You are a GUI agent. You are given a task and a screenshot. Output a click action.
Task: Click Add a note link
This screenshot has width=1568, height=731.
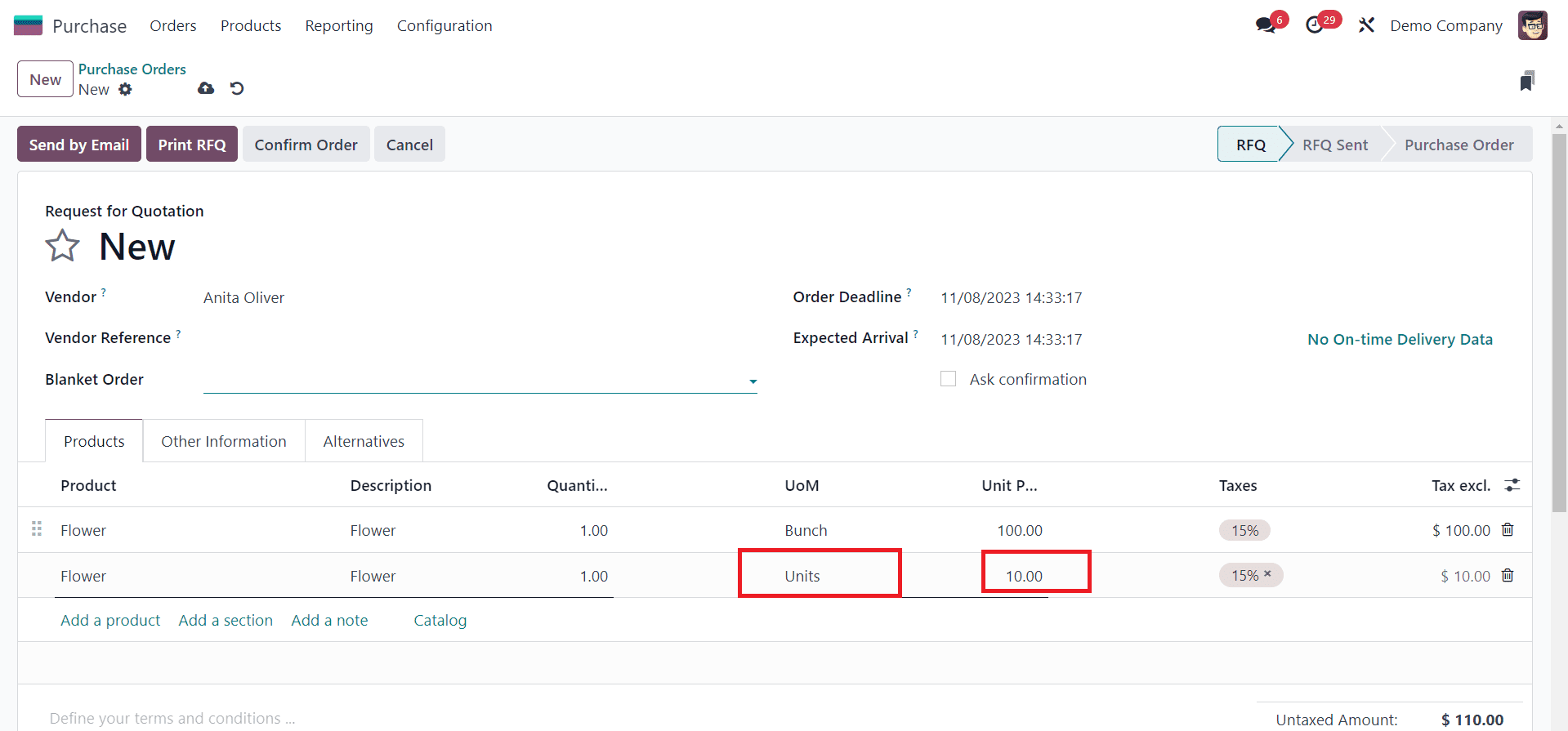(x=329, y=620)
